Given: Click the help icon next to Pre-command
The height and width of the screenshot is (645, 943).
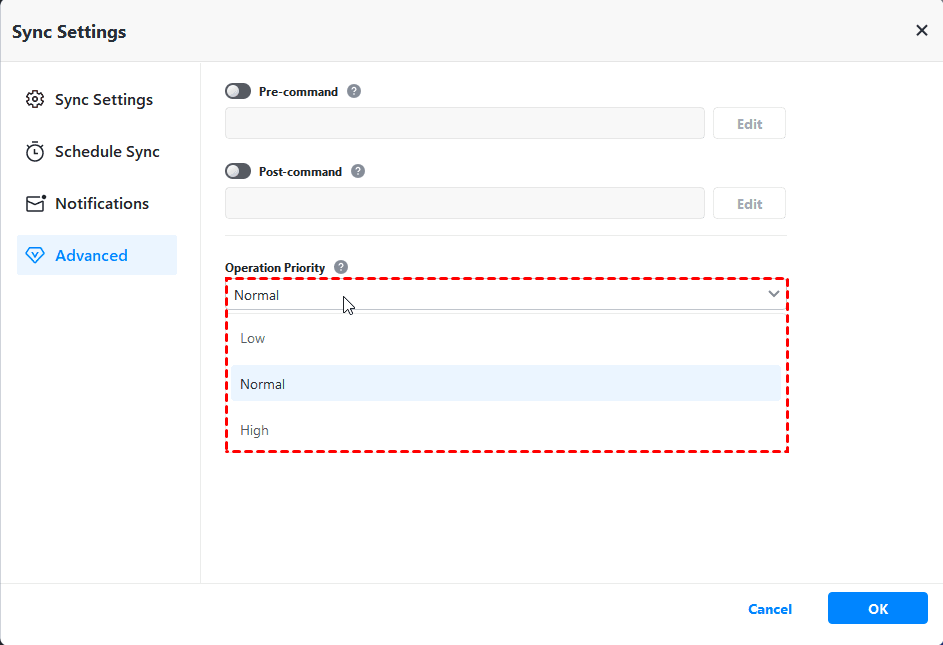Looking at the screenshot, I should click(353, 91).
